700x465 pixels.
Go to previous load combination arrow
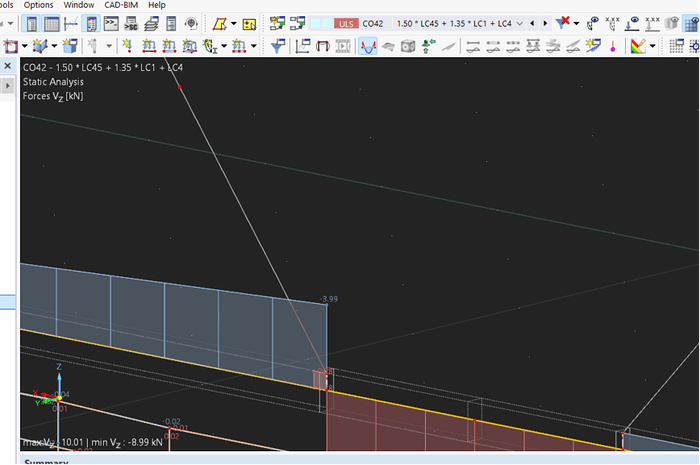(x=532, y=24)
